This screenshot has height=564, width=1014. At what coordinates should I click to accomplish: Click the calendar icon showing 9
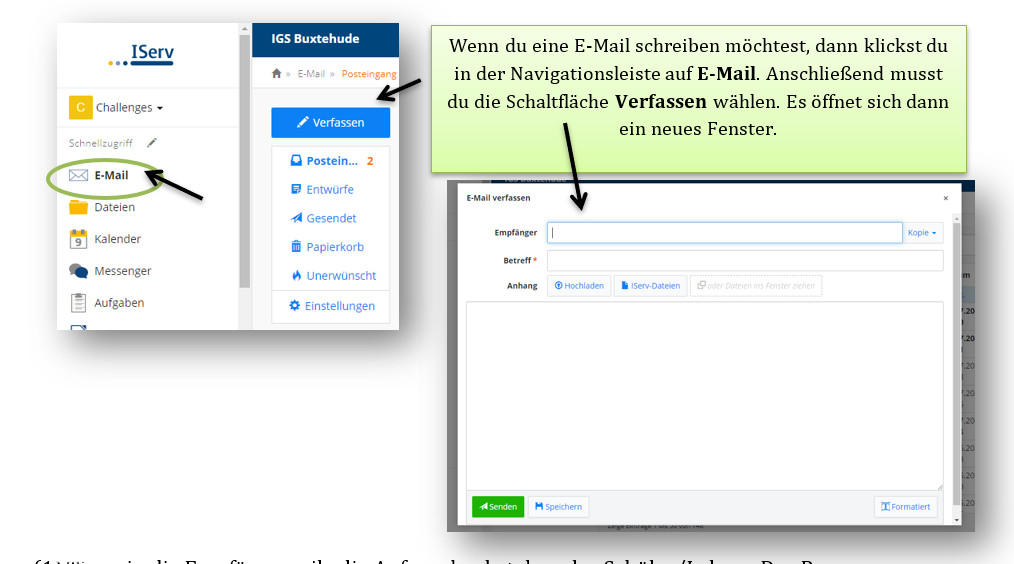point(78,239)
